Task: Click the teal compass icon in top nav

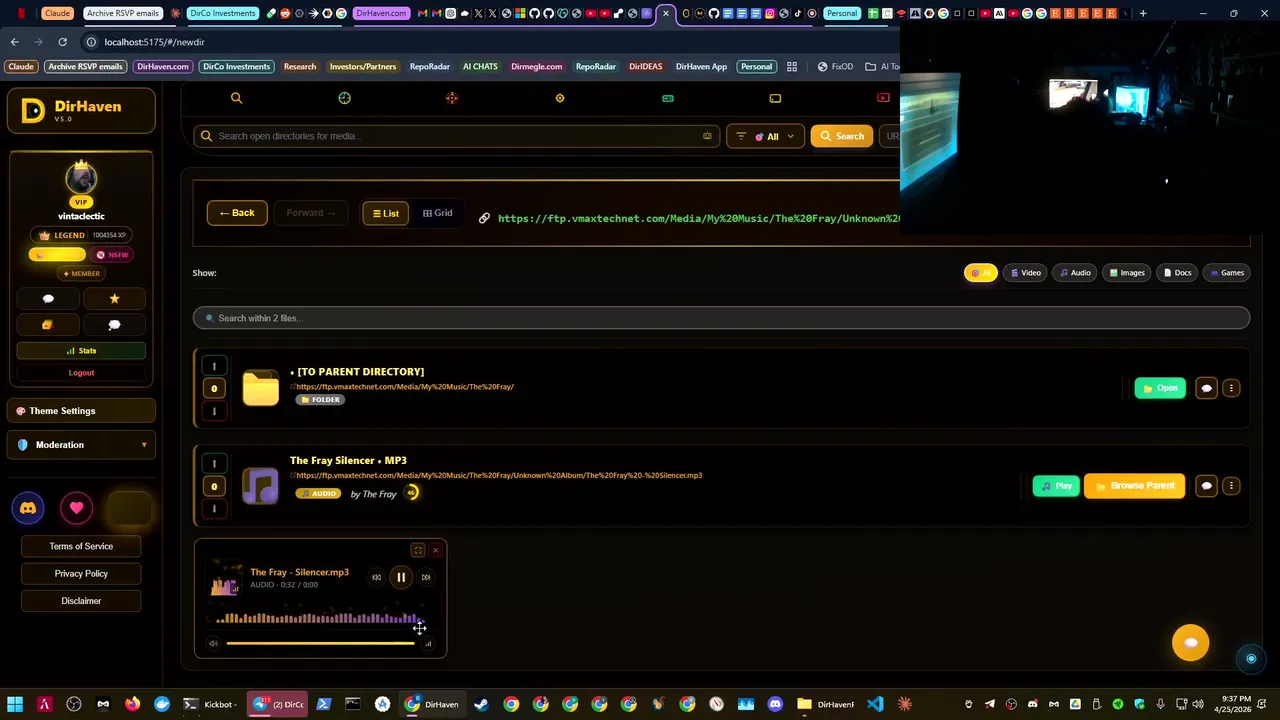Action: (x=344, y=98)
